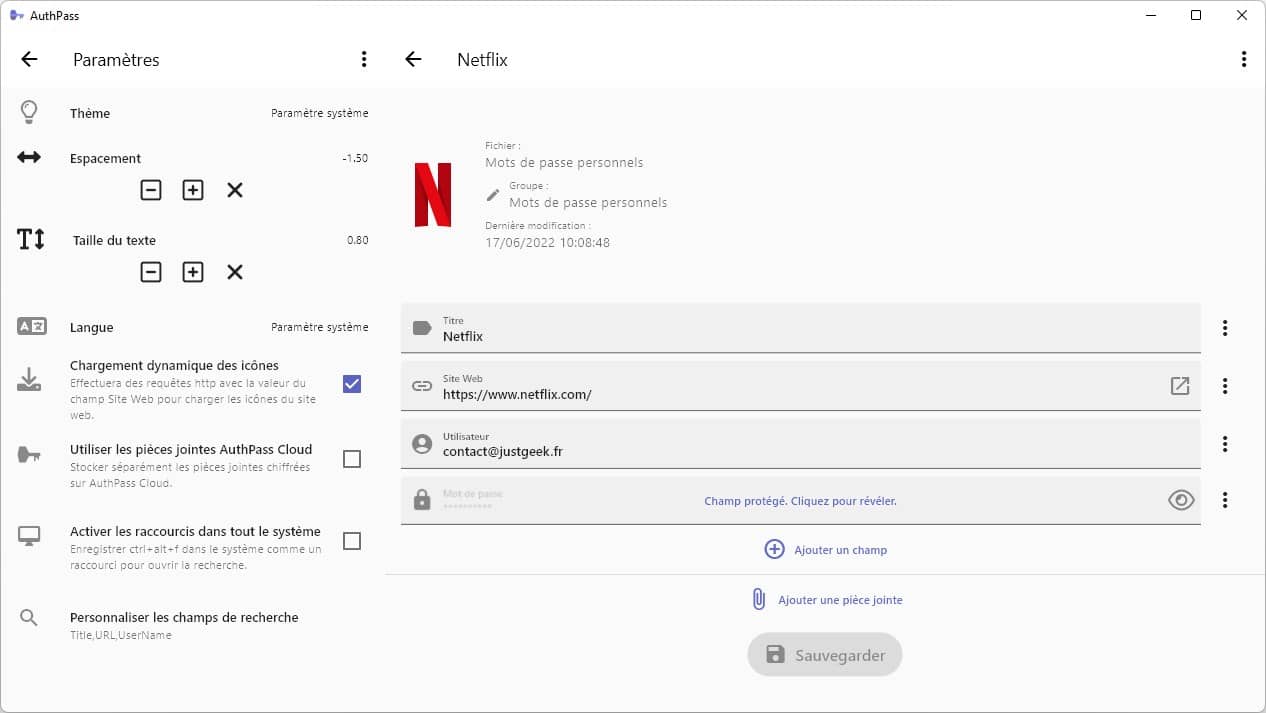1266x713 pixels.
Task: Click the Netflix logo entry icon
Action: (x=433, y=194)
